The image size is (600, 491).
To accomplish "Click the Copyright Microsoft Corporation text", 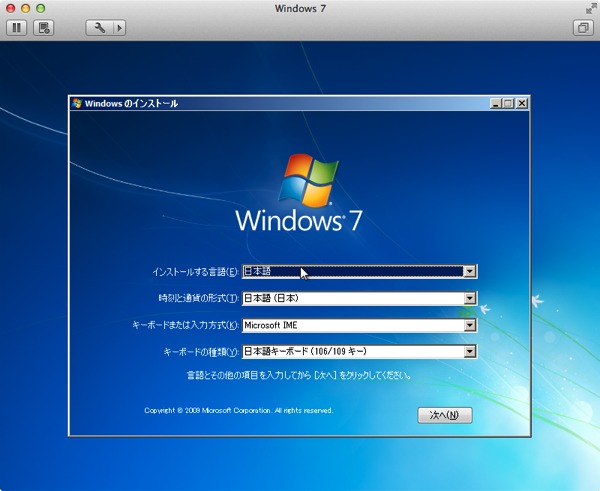I will pyautogui.click(x=238, y=411).
